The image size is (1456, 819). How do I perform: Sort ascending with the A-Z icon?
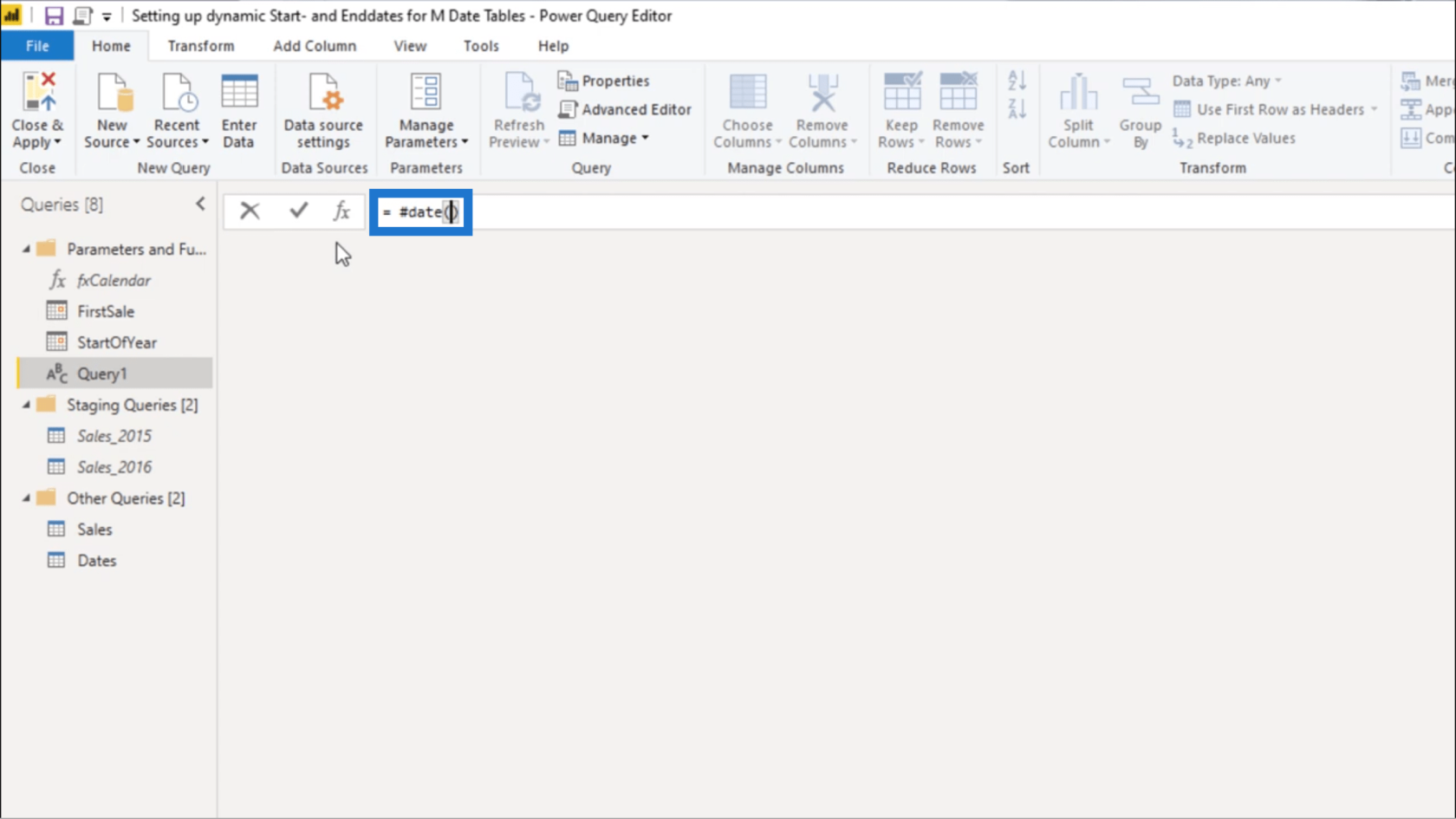[x=1017, y=81]
